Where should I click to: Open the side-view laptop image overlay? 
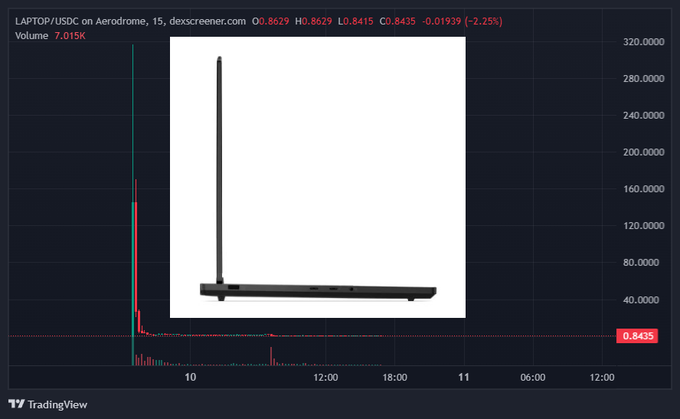(x=317, y=177)
